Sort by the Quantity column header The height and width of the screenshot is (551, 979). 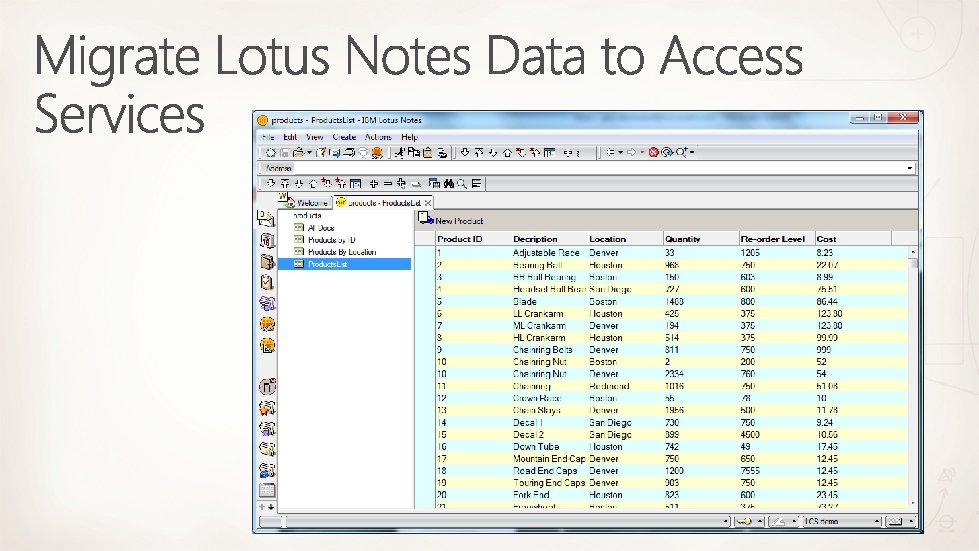click(x=701, y=238)
